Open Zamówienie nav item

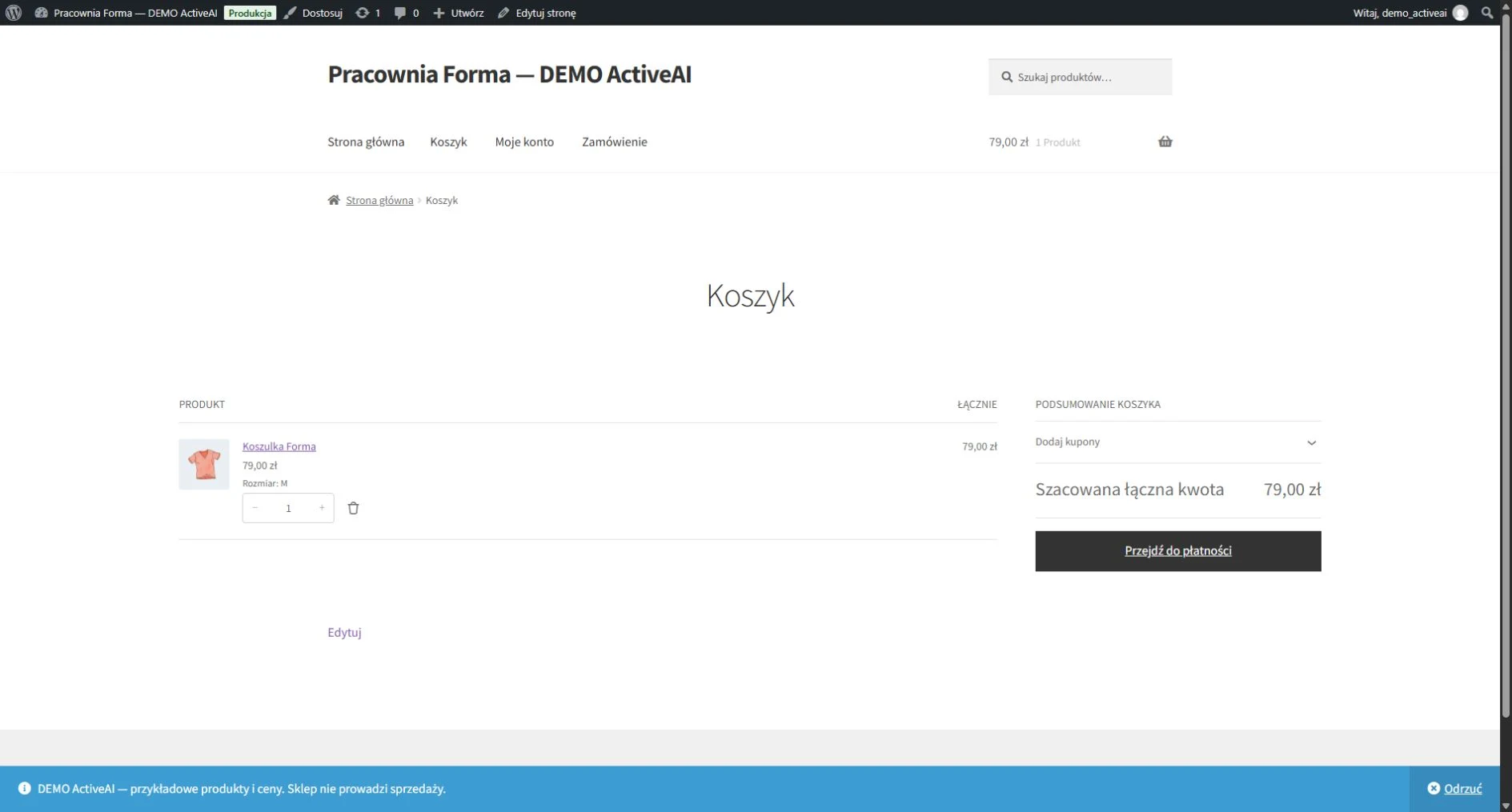click(615, 142)
